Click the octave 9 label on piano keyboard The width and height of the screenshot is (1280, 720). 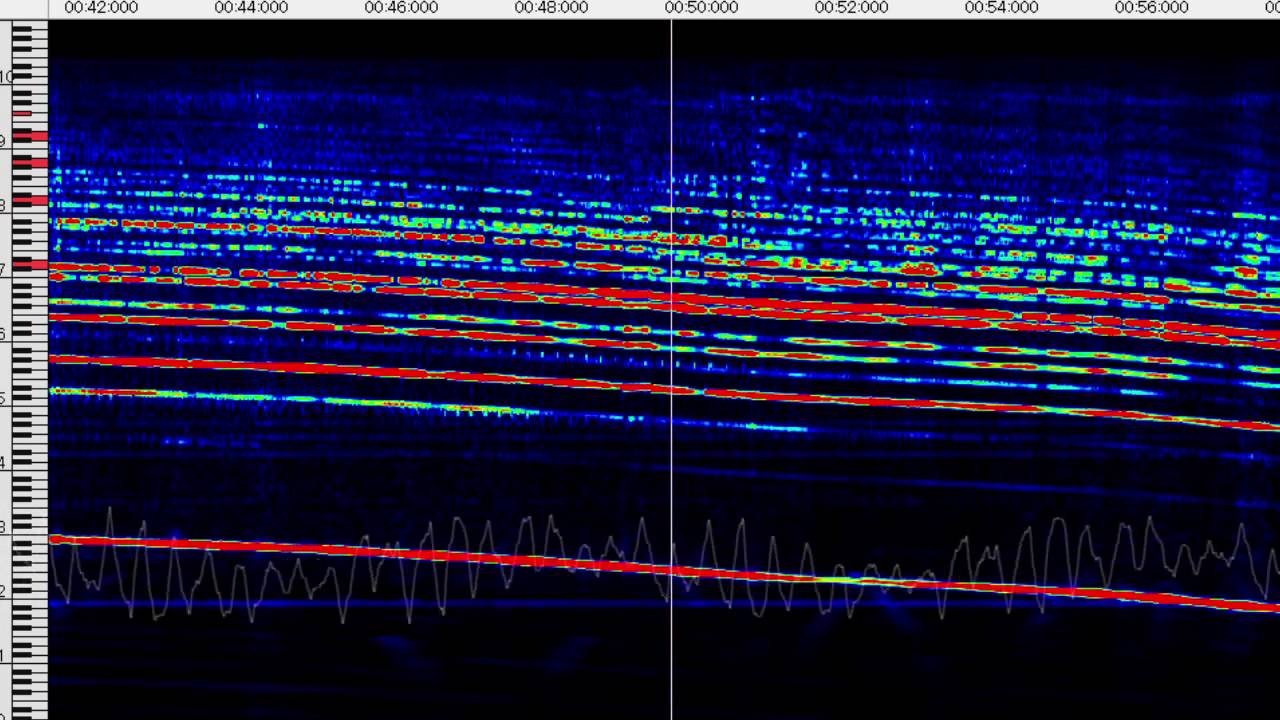(4, 141)
